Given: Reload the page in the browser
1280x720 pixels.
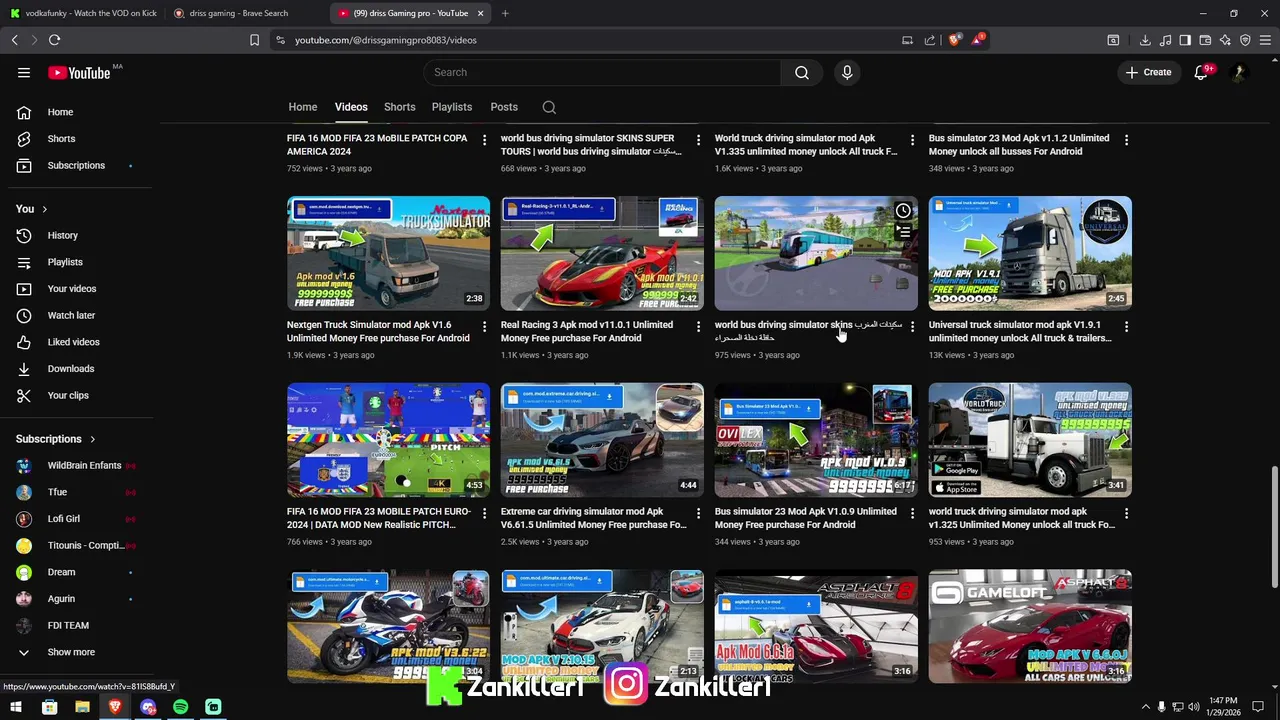Looking at the screenshot, I should pos(54,40).
